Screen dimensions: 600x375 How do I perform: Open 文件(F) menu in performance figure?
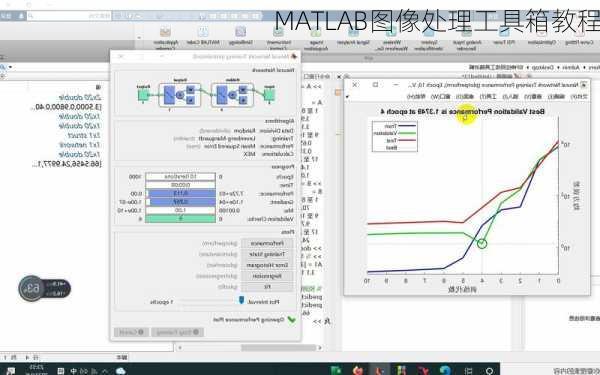coord(579,97)
